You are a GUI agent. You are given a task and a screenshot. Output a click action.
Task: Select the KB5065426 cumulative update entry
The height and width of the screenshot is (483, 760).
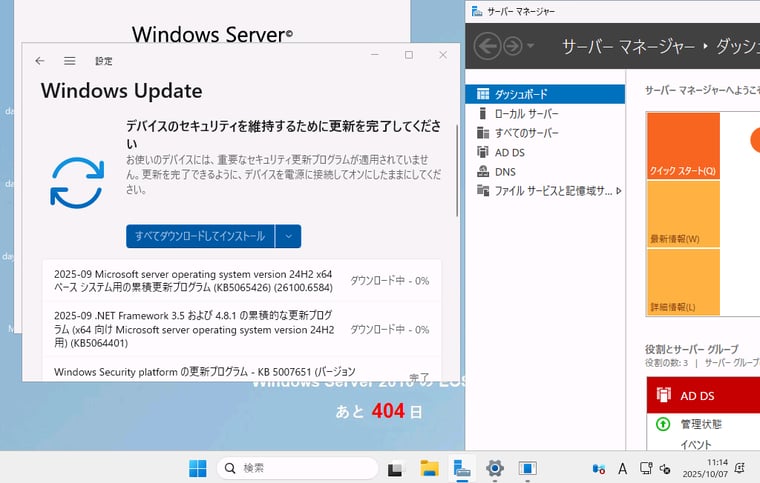[242, 281]
